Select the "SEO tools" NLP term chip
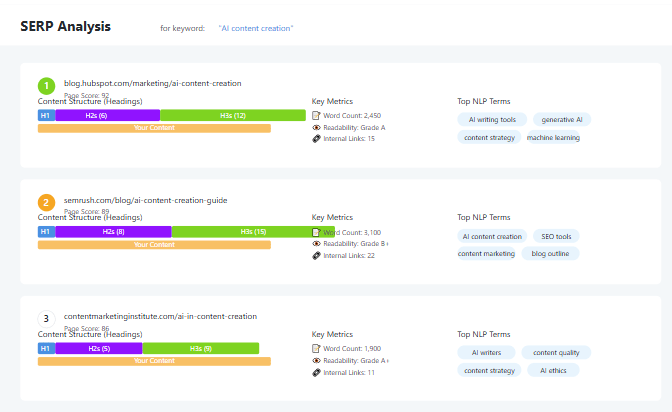Screen dimensions: 672x412 pyautogui.click(x=556, y=237)
